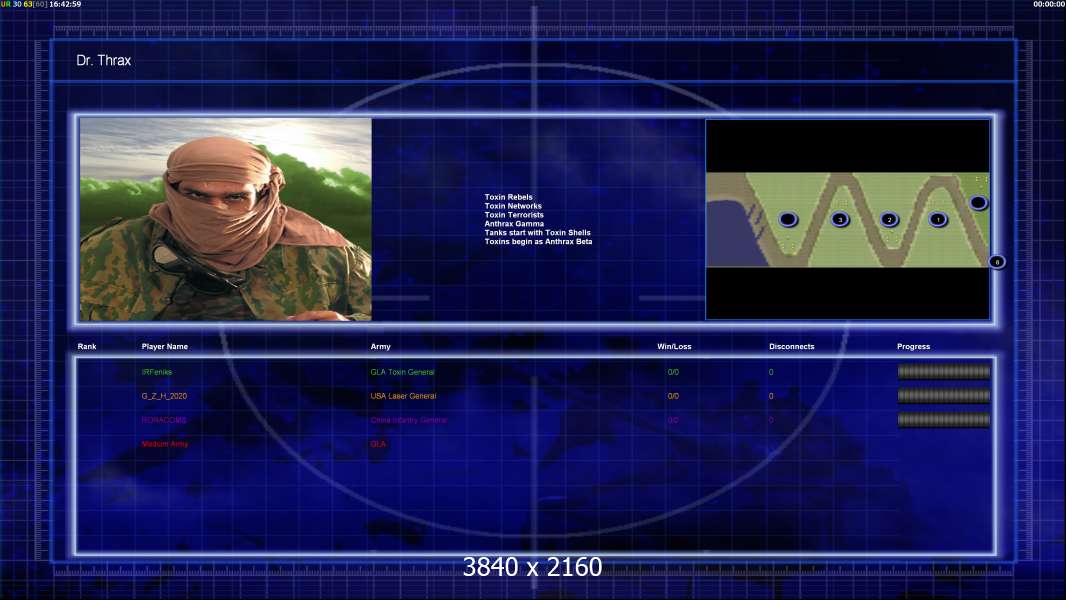Click the Anthrax Gamma line
This screenshot has width=1066, height=600.
pyautogui.click(x=514, y=224)
